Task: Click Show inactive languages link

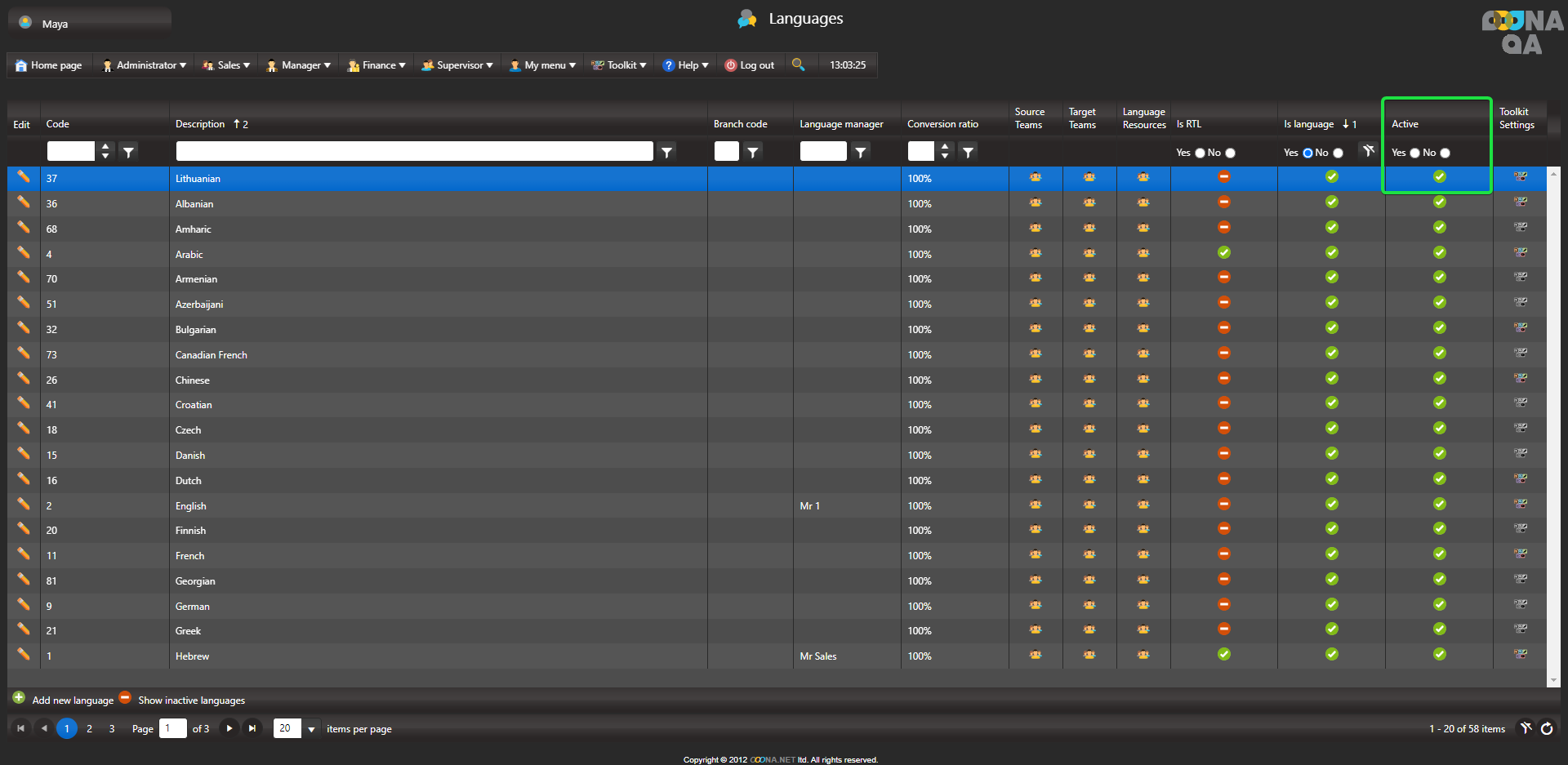Action: 191,701
